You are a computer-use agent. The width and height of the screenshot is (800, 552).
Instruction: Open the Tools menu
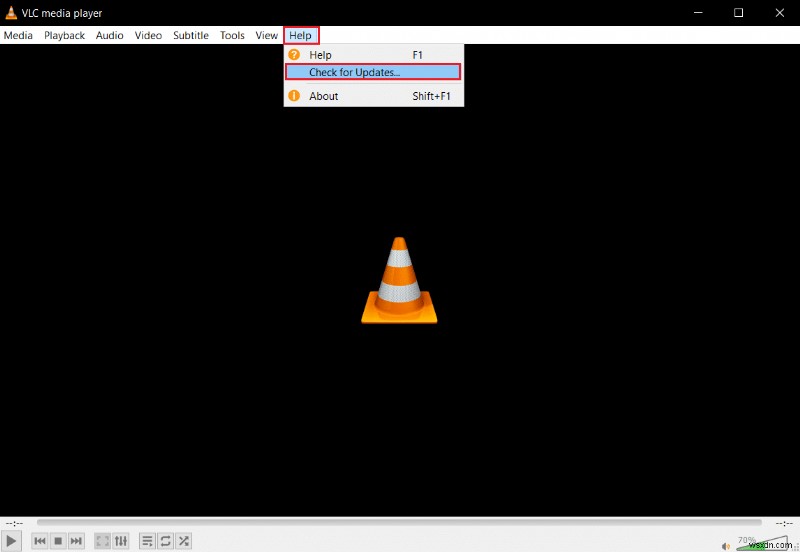(x=232, y=35)
